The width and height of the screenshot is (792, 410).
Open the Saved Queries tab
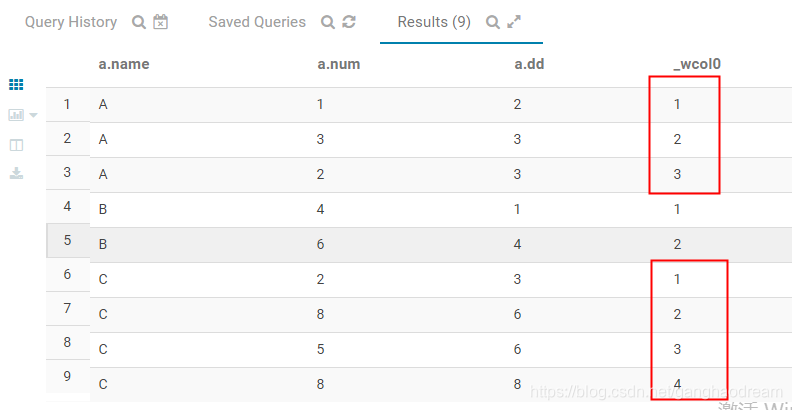257,22
